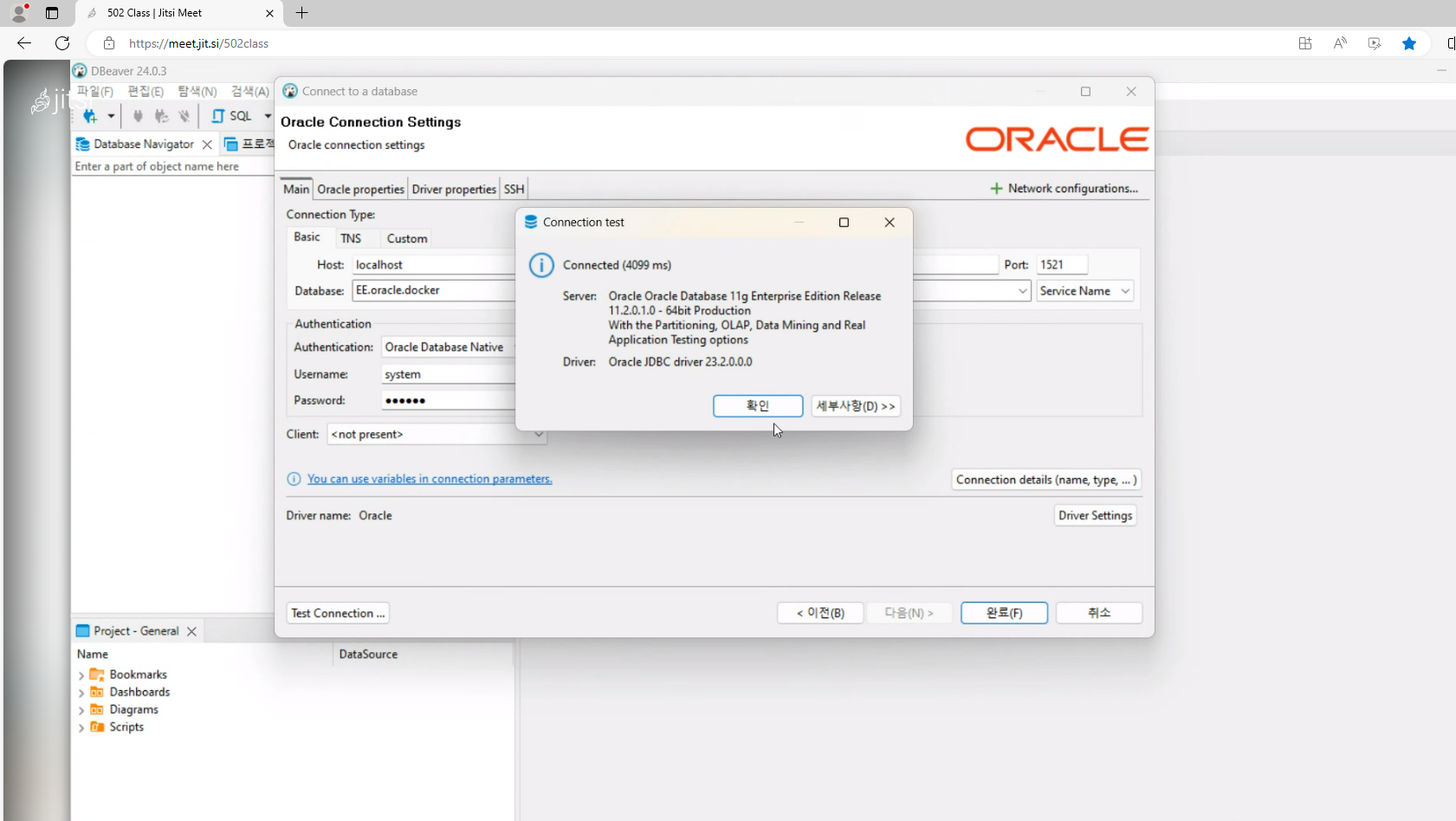This screenshot has width=1456, height=821.
Task: Click the Reconnect plug toolbar icon
Action: (161, 116)
